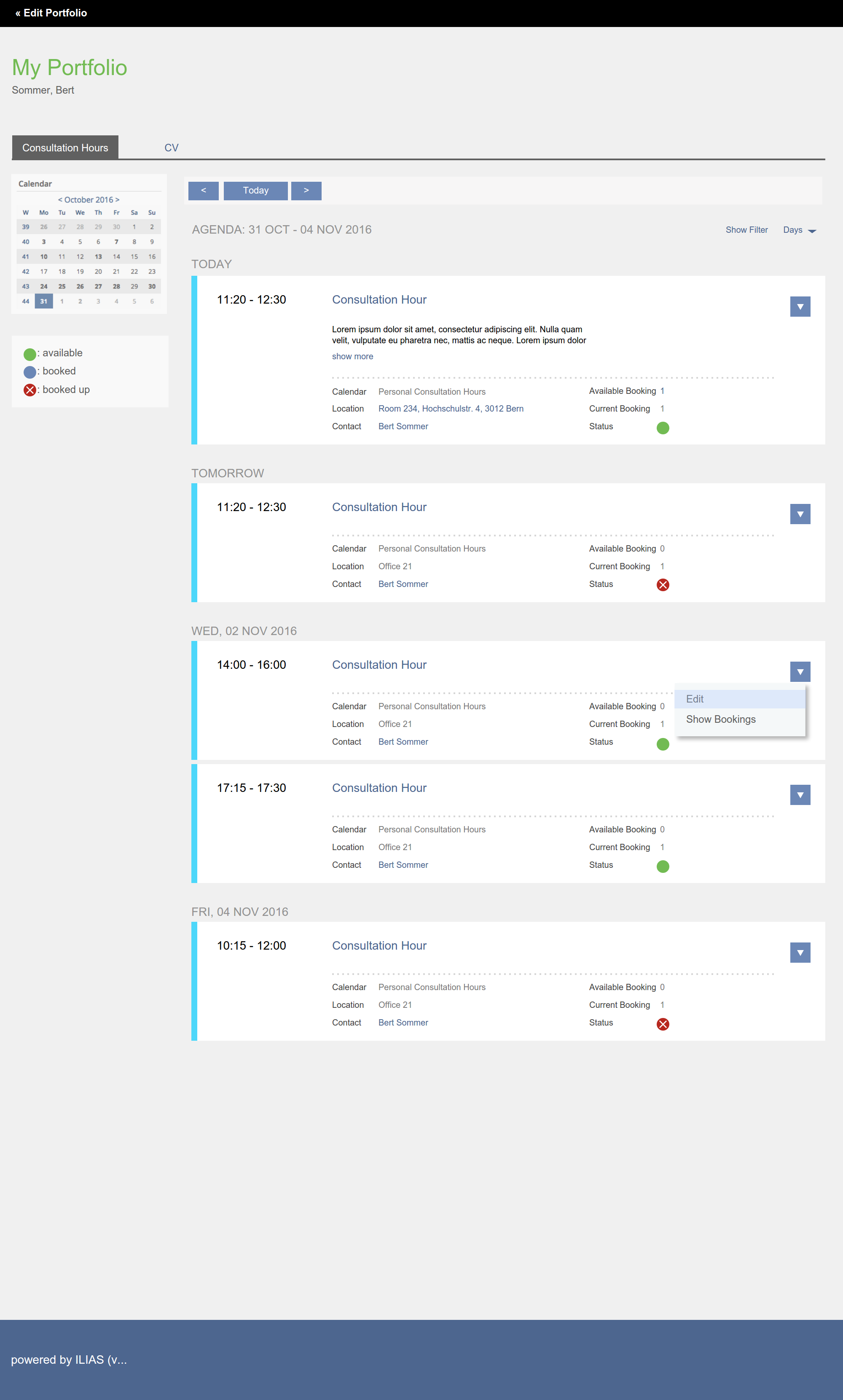The height and width of the screenshot is (1400, 843).
Task: Open the Days view dropdown
Action: click(799, 230)
